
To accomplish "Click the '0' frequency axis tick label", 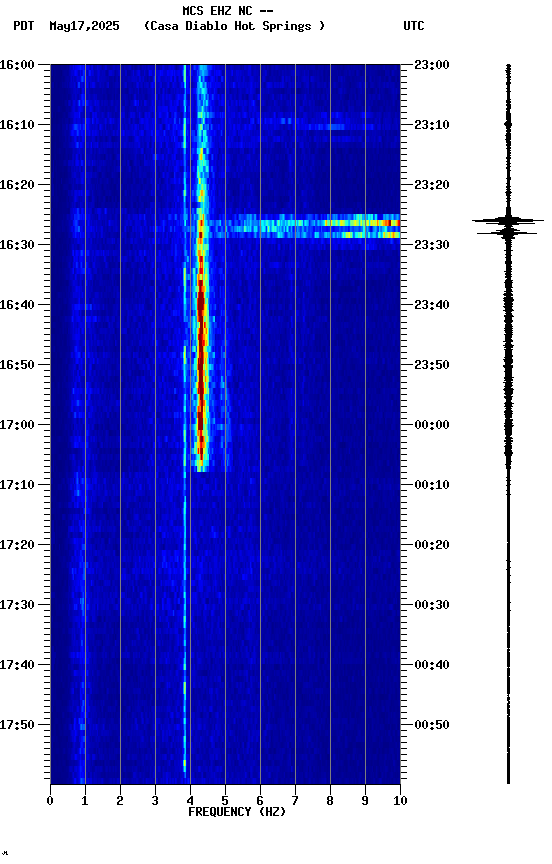I will coord(50,801).
